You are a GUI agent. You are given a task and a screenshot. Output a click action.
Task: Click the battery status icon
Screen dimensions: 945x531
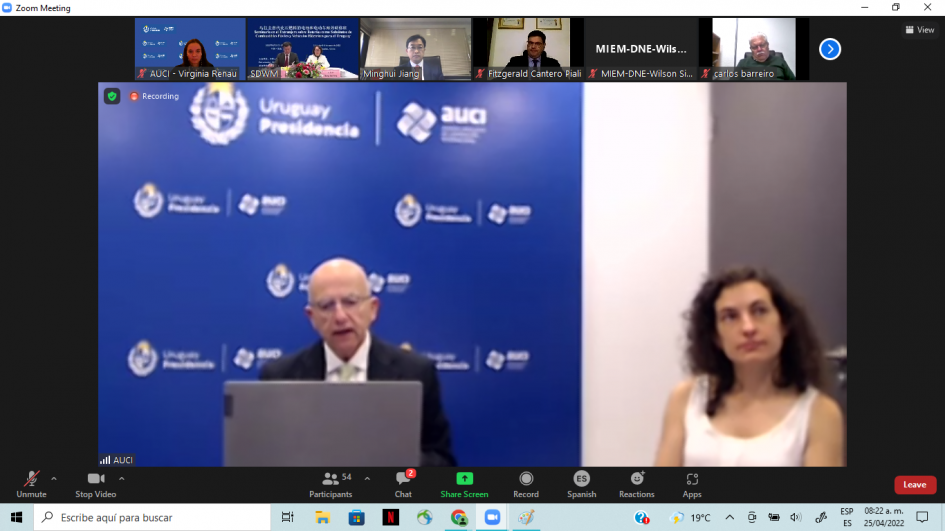tap(774, 517)
